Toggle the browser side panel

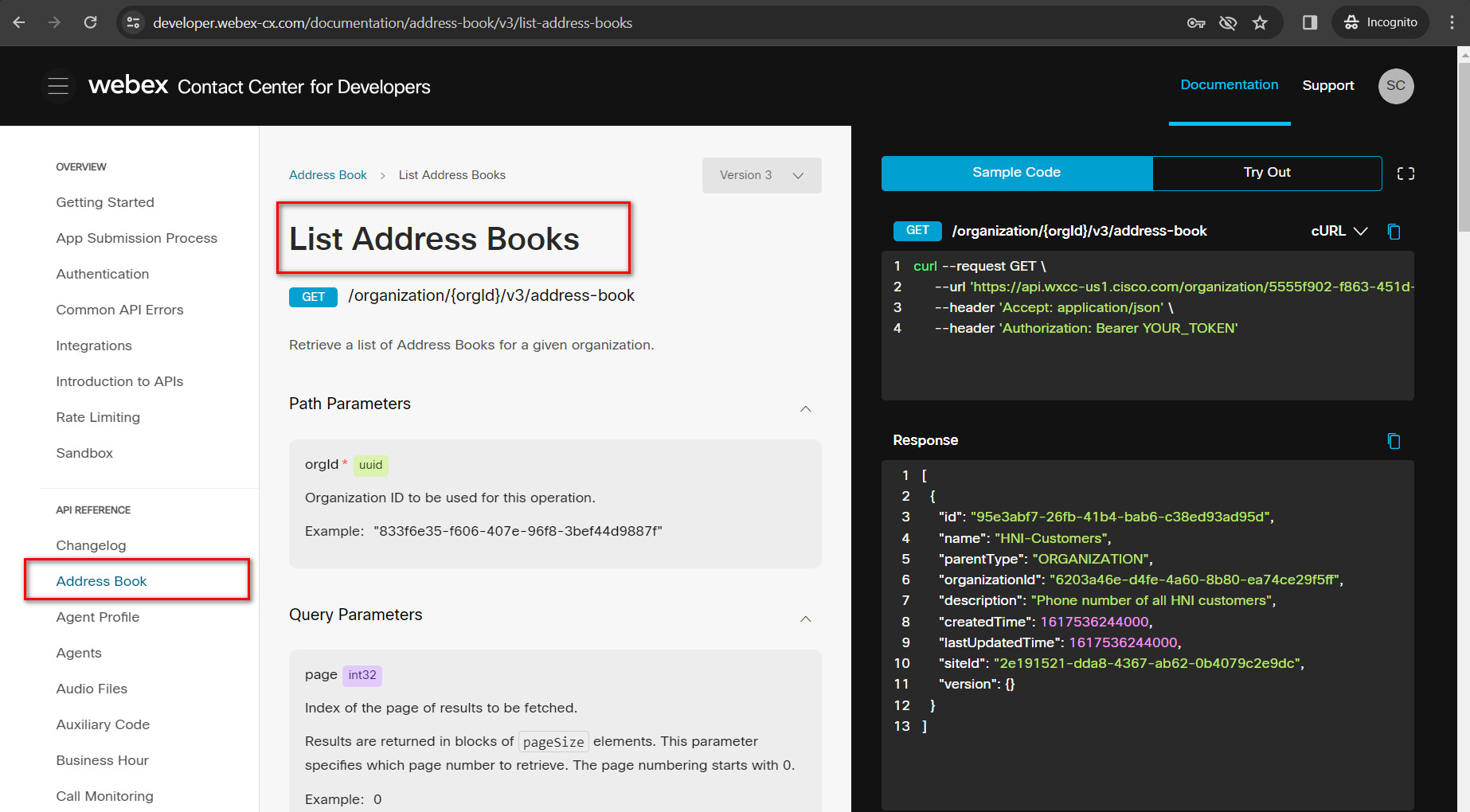1310,22
